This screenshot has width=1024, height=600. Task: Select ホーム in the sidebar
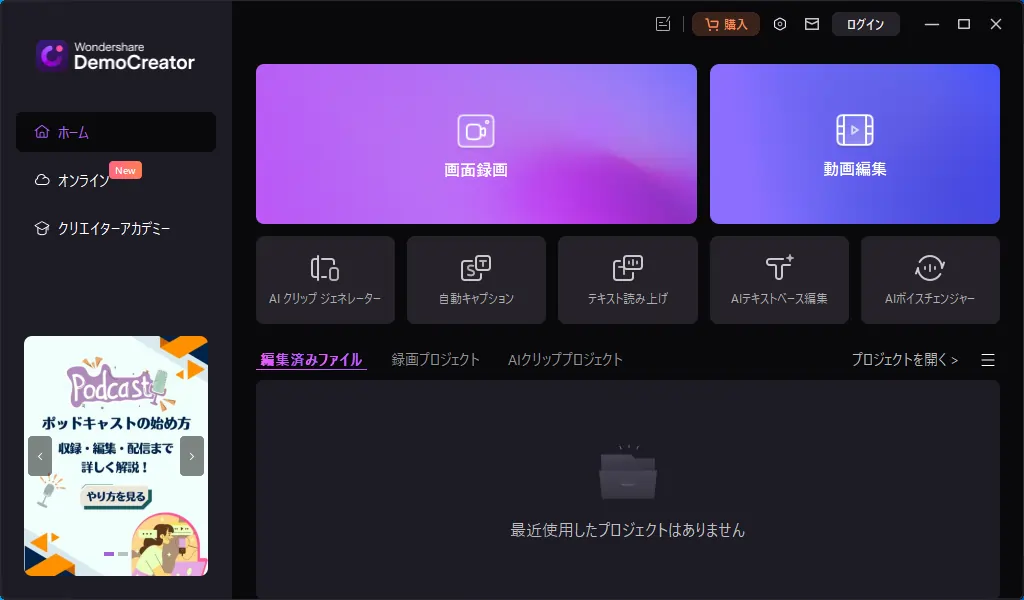tap(116, 132)
